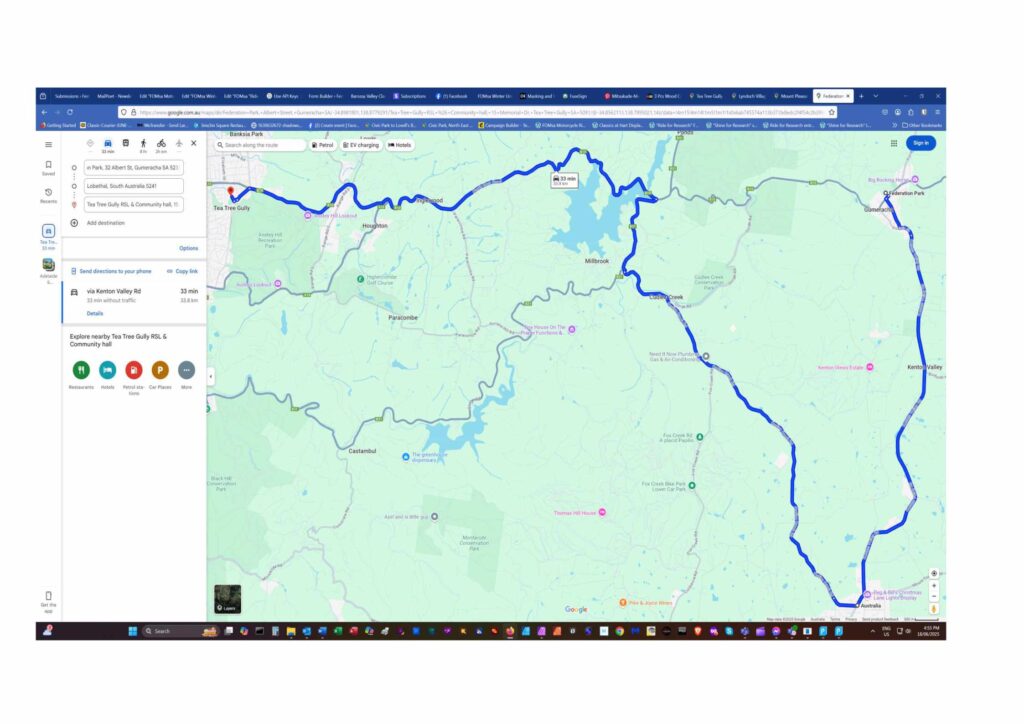Open the browser application menu
The height and width of the screenshot is (724, 1024).
937,112
